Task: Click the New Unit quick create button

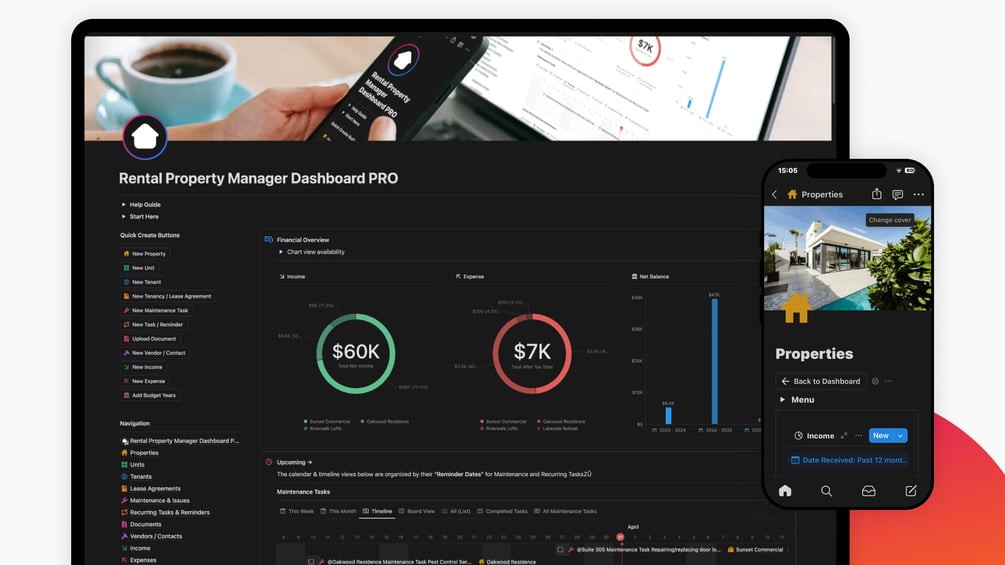Action: pyautogui.click(x=139, y=268)
